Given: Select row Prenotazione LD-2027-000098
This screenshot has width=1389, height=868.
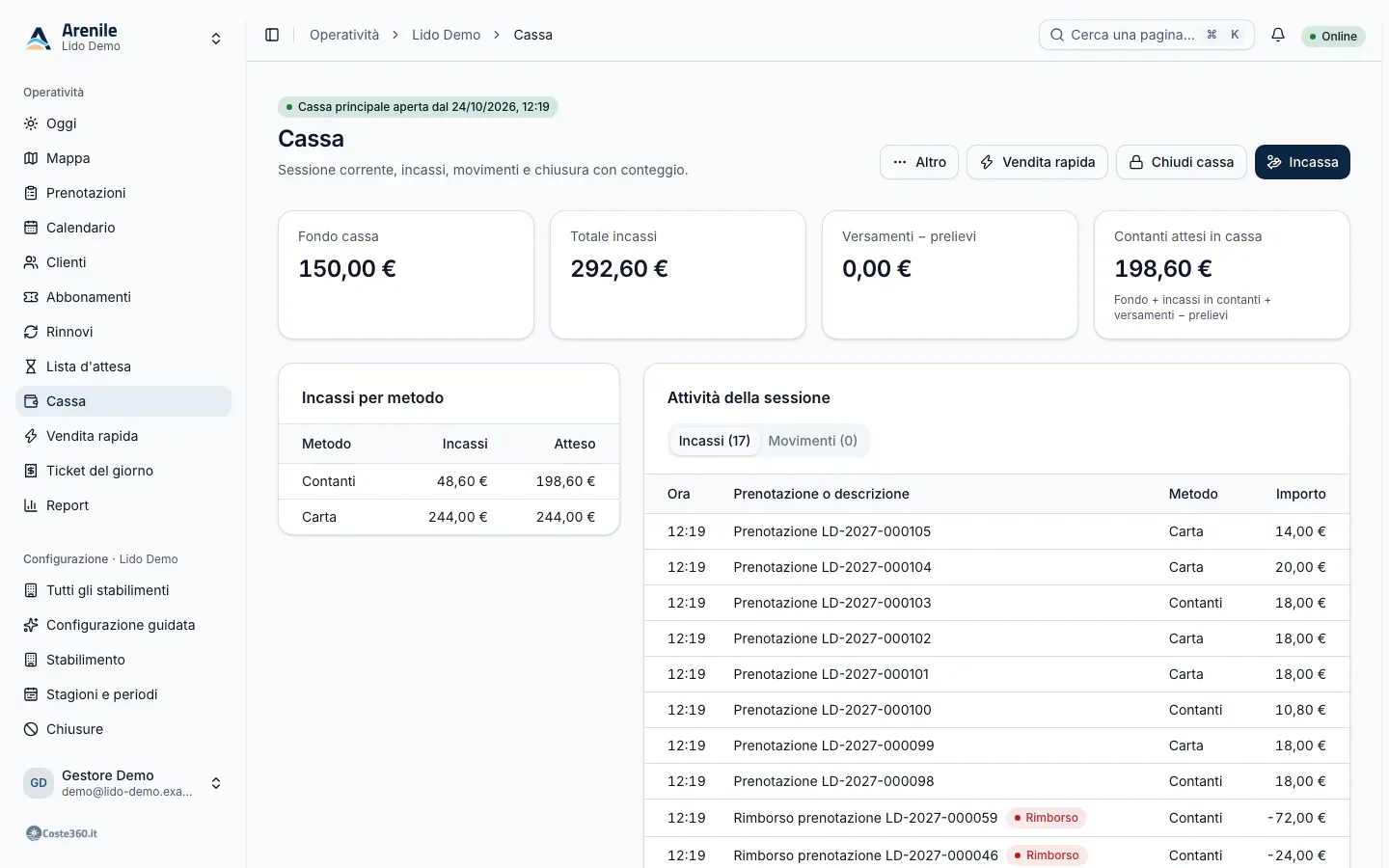Looking at the screenshot, I should pos(996,781).
